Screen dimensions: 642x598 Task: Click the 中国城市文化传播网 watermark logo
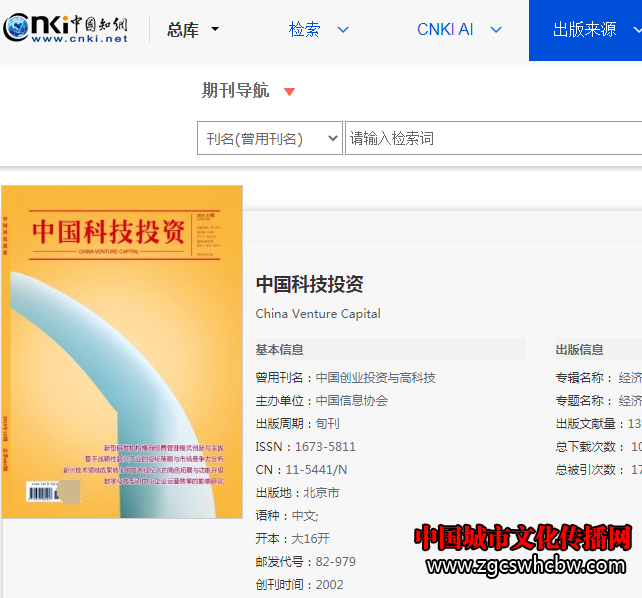click(524, 538)
